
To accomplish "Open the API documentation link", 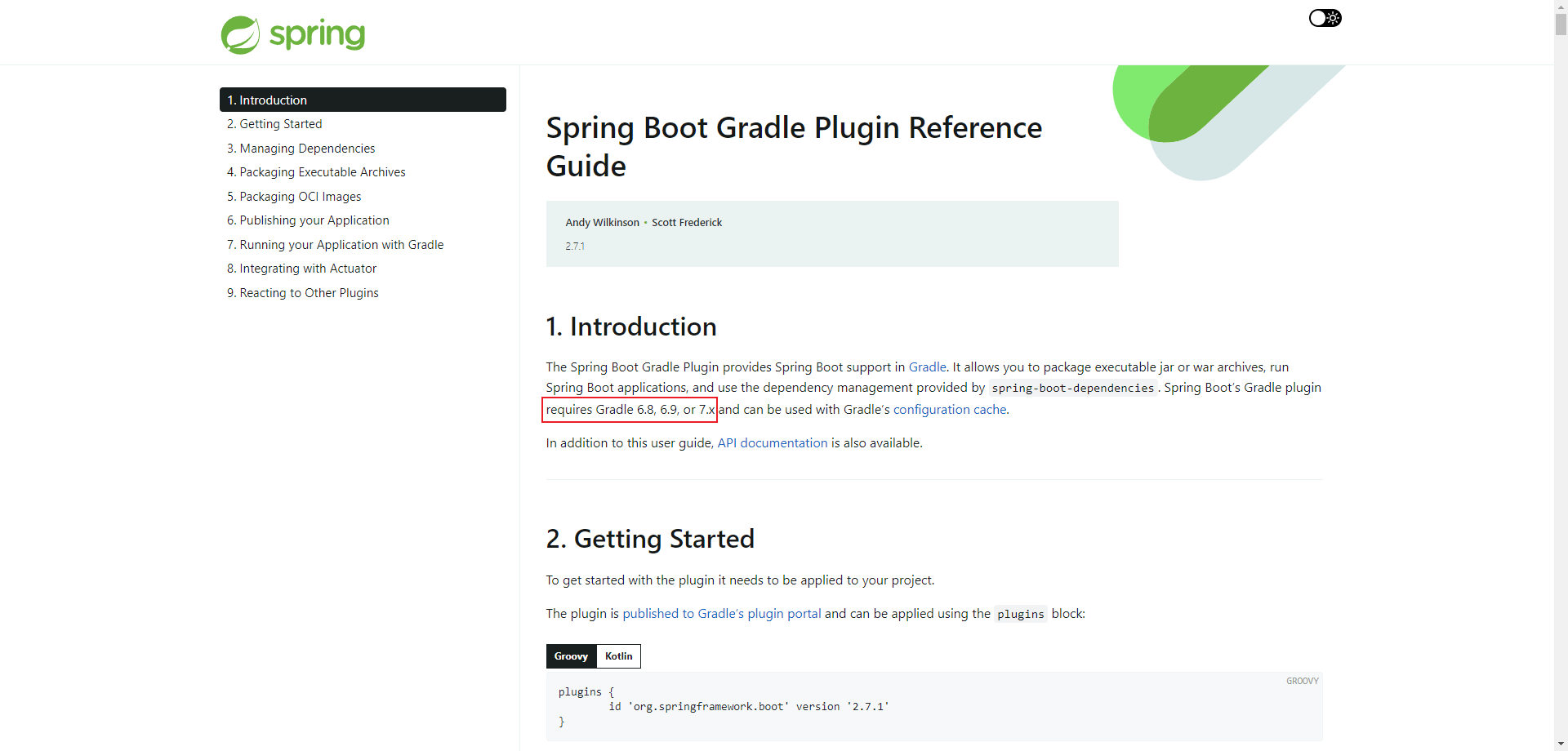I will [x=773, y=443].
